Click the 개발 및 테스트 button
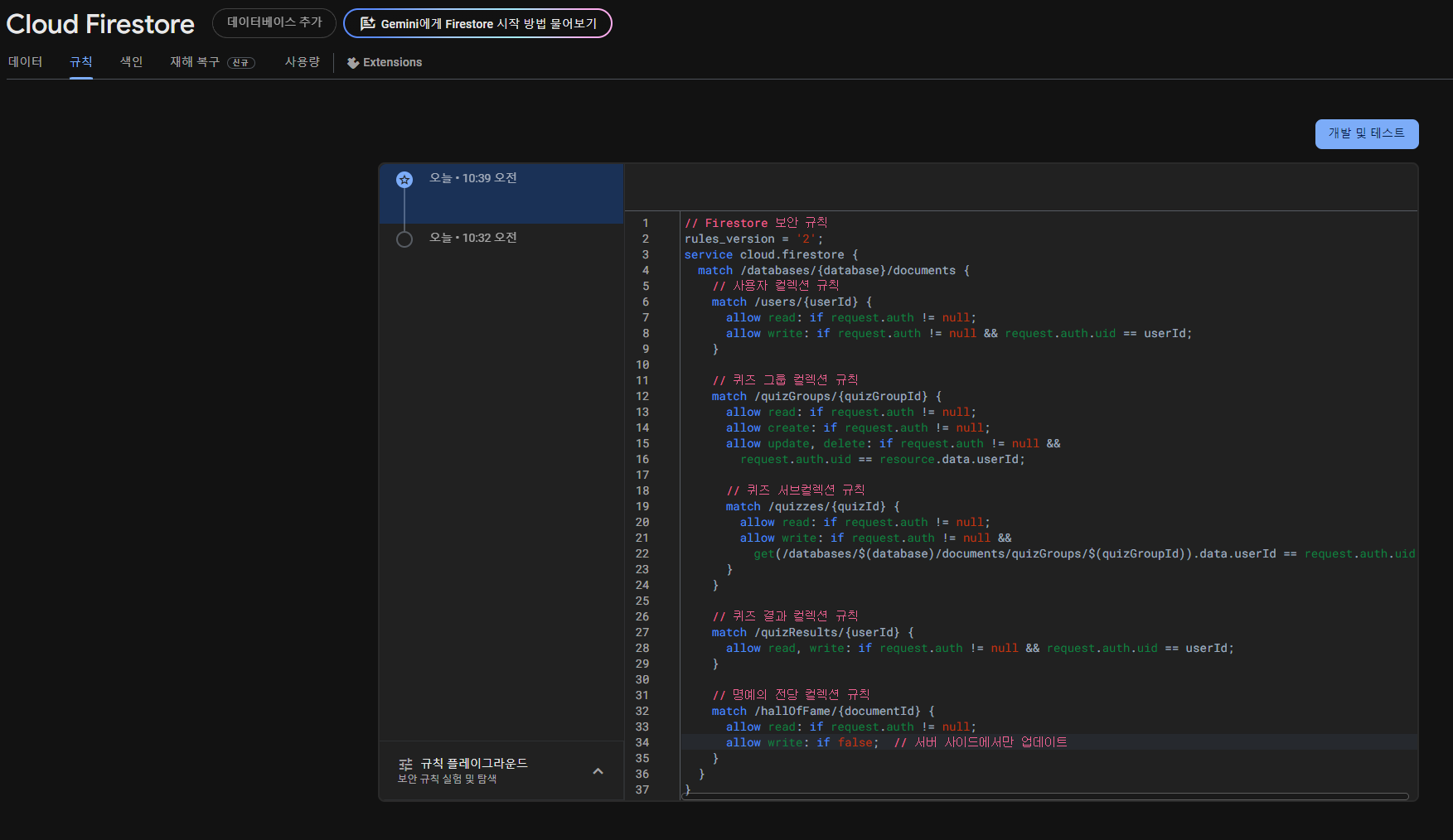1453x840 pixels. point(1367,134)
